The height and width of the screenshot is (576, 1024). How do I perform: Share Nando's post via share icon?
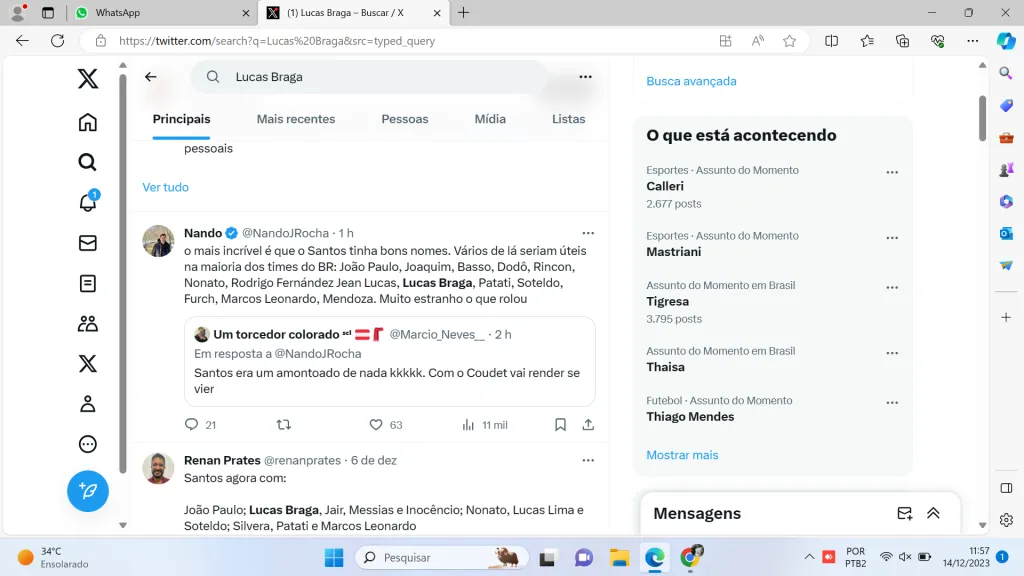click(x=589, y=425)
